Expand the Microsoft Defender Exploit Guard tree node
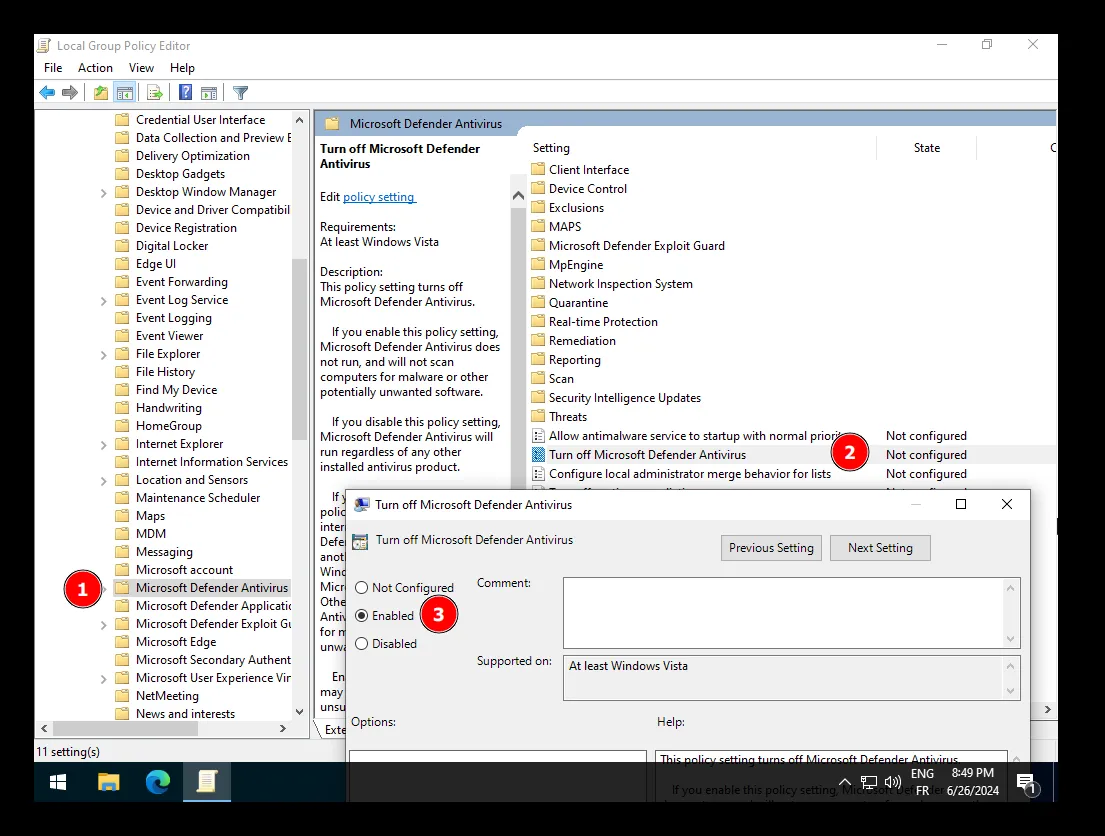 pyautogui.click(x=104, y=624)
